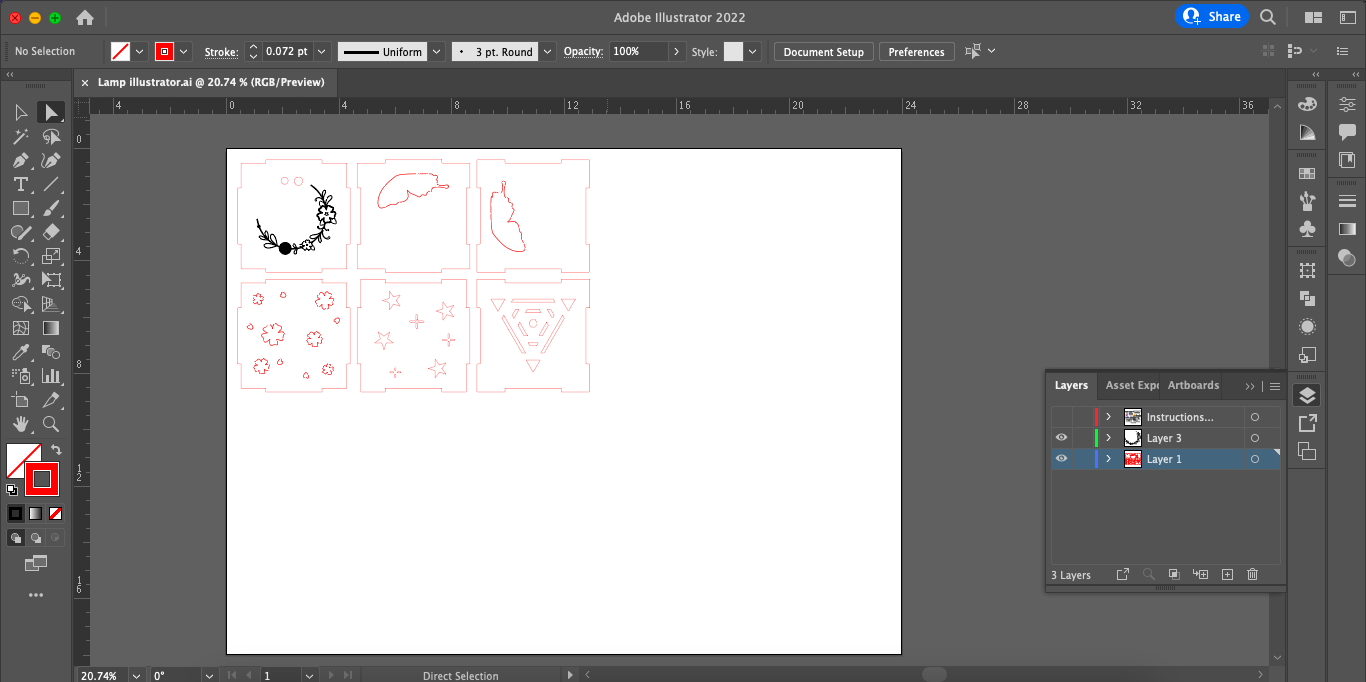Open the stroke weight dropdown
The height and width of the screenshot is (682, 1366).
pyautogui.click(x=320, y=51)
